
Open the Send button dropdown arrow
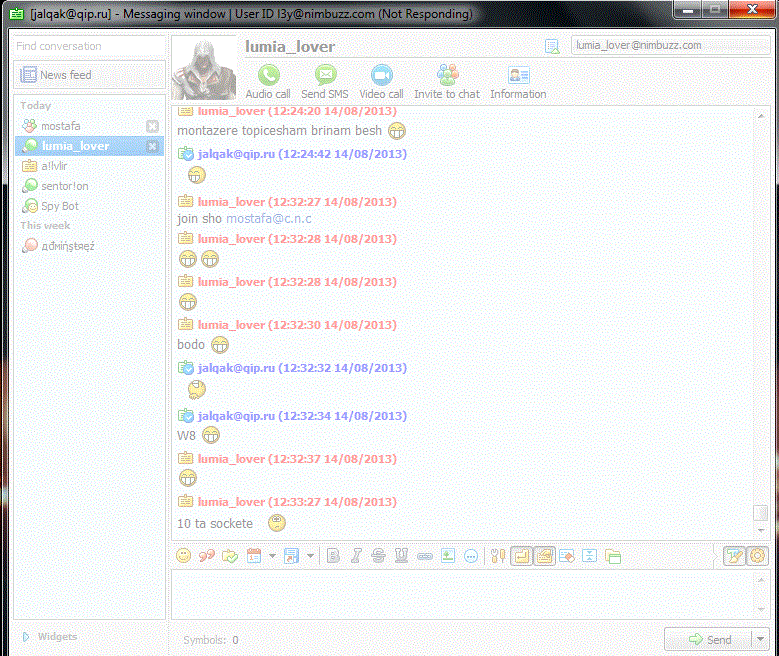760,639
